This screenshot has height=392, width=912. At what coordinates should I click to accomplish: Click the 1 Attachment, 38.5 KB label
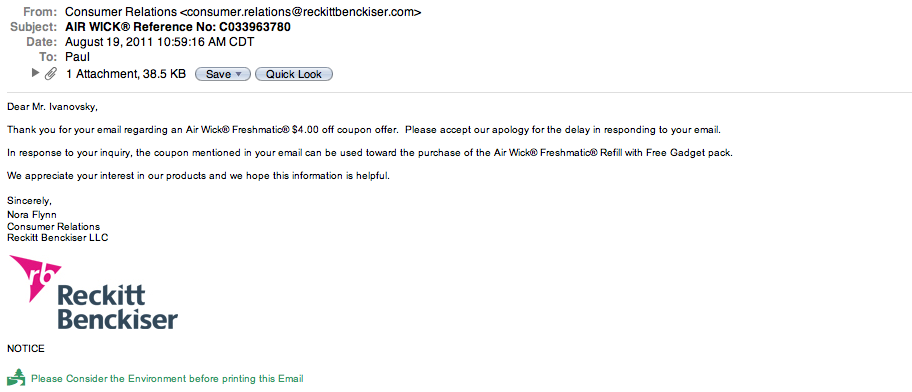pyautogui.click(x=126, y=74)
